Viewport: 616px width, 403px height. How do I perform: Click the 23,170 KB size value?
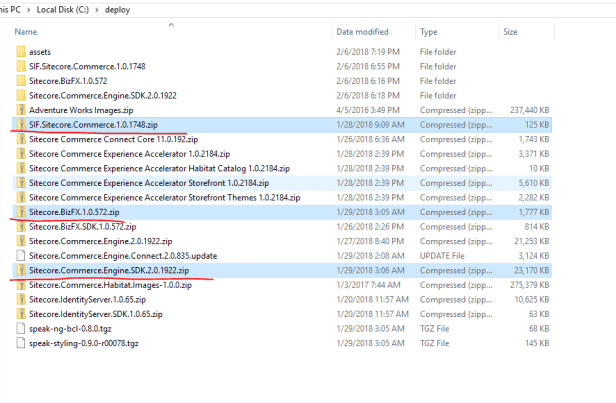[x=532, y=270]
